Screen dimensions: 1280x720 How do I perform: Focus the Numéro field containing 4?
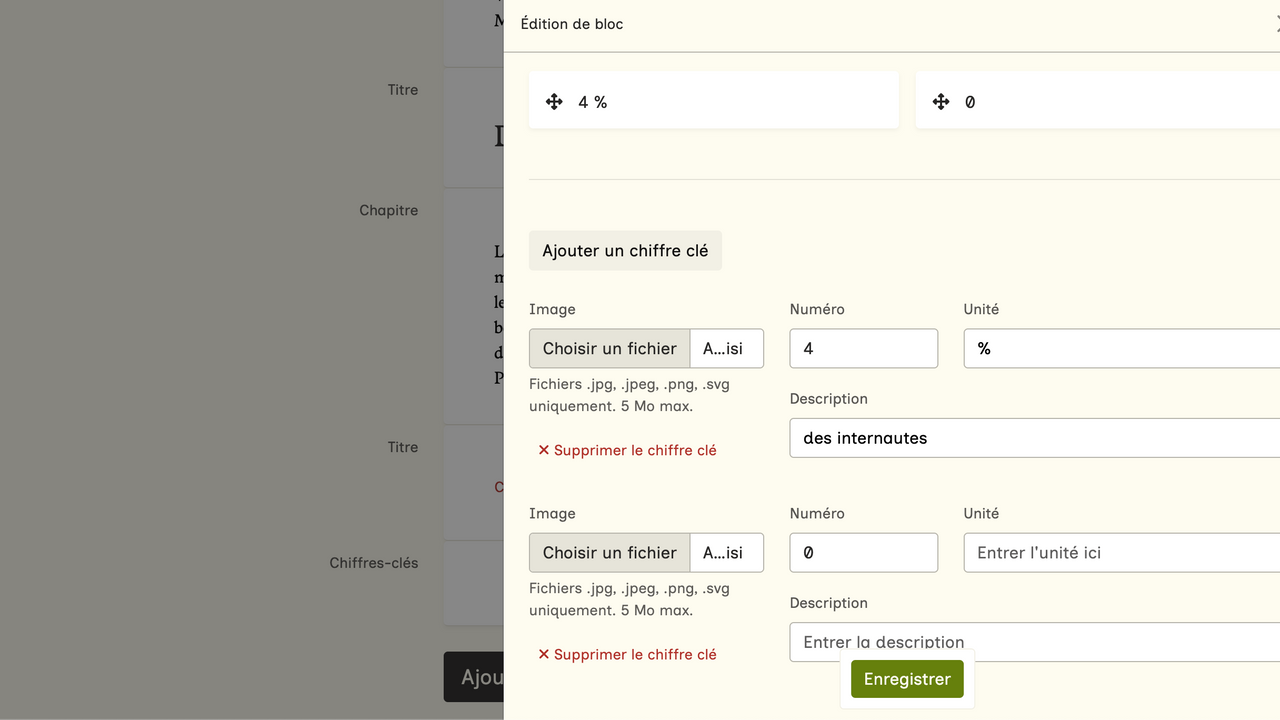click(x=863, y=349)
